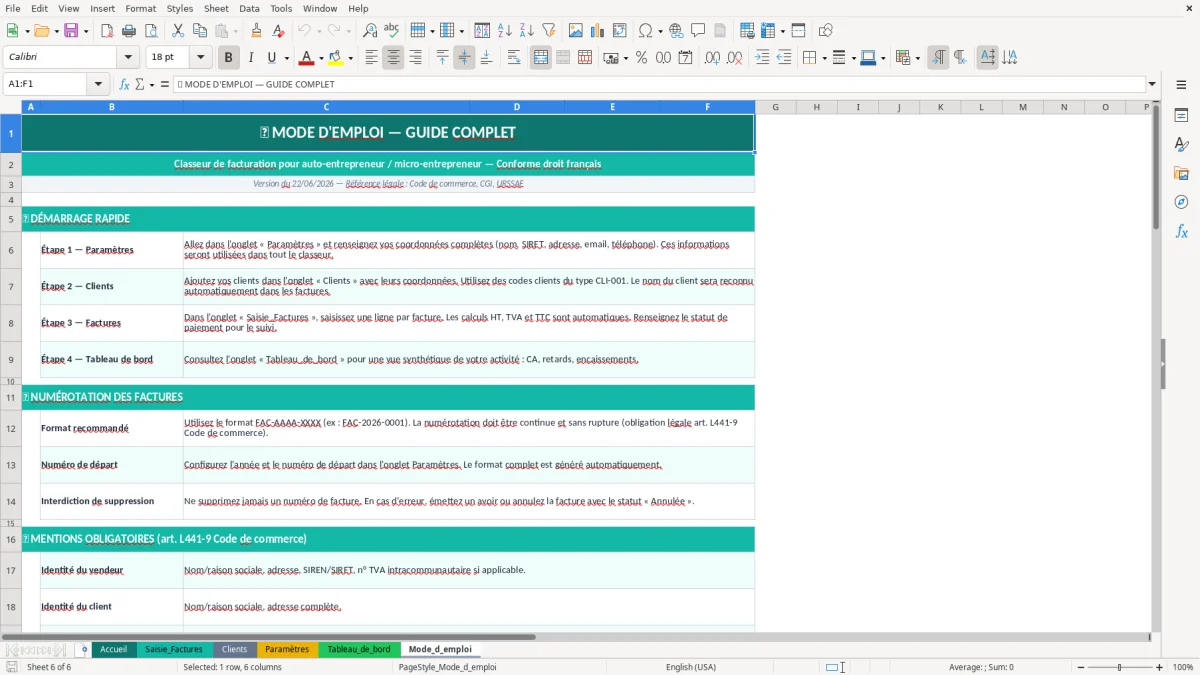Screen dimensions: 1200x675
Task: Select column C header
Action: click(326, 107)
